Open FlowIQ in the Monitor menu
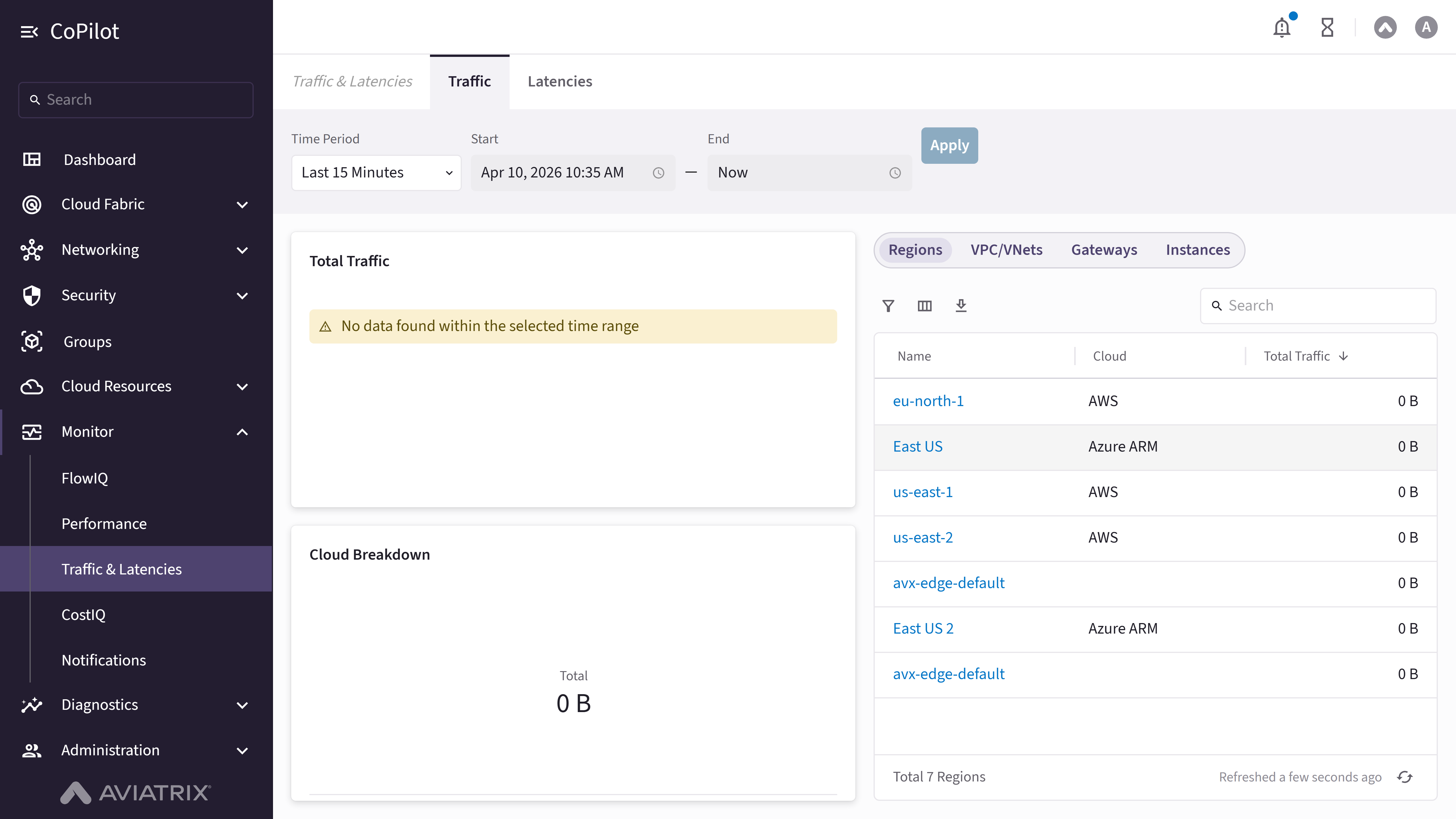The image size is (1456, 819). coord(85,478)
